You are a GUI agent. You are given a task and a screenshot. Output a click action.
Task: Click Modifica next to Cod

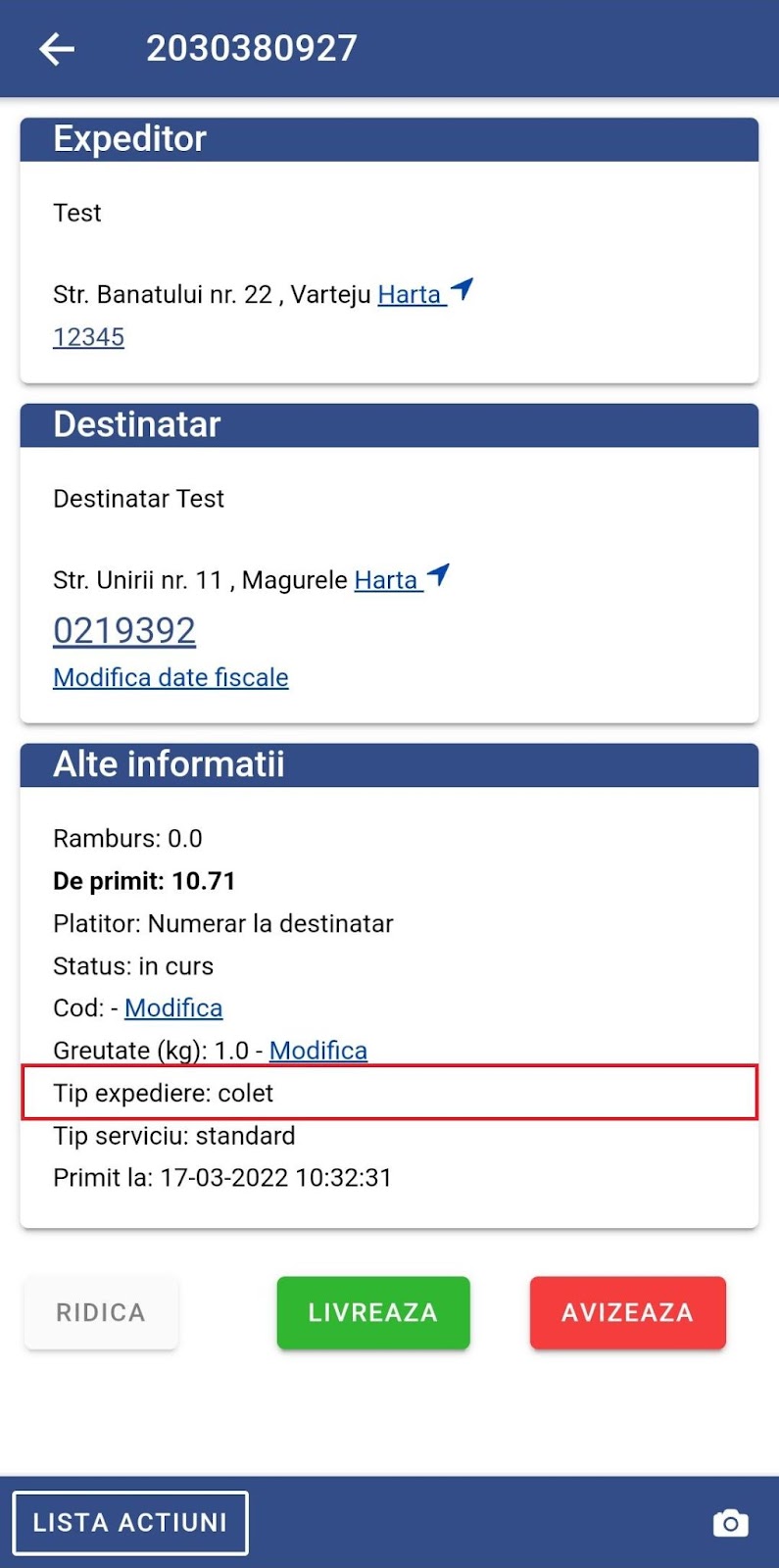(173, 1007)
